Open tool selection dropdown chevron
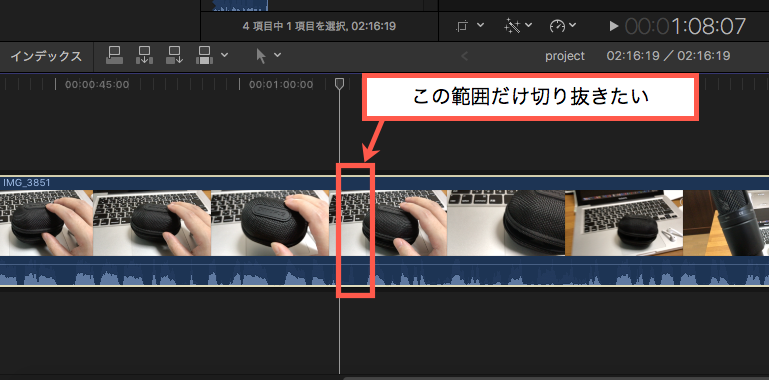769x380 pixels. click(278, 54)
